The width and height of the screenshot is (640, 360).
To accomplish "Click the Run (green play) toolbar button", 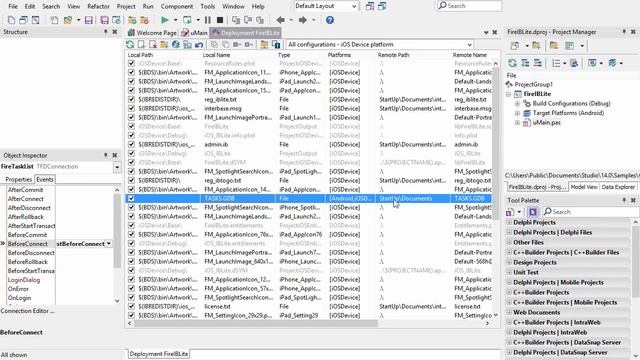I will click(x=164, y=20).
